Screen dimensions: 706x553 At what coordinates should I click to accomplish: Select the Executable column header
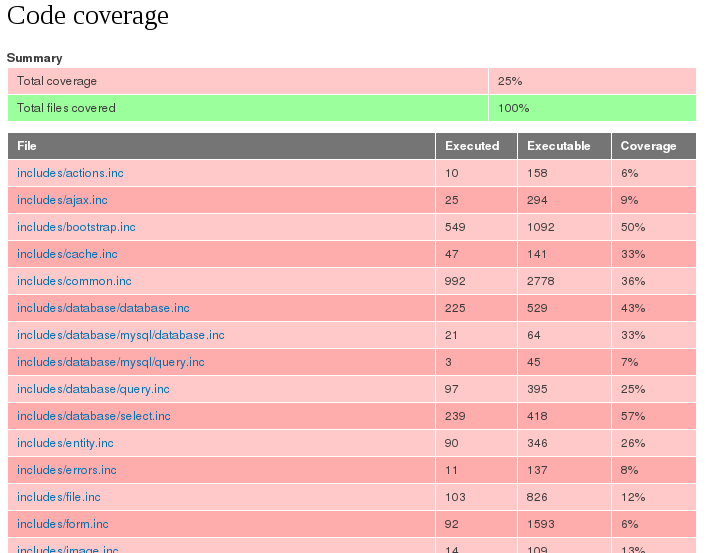tap(565, 146)
